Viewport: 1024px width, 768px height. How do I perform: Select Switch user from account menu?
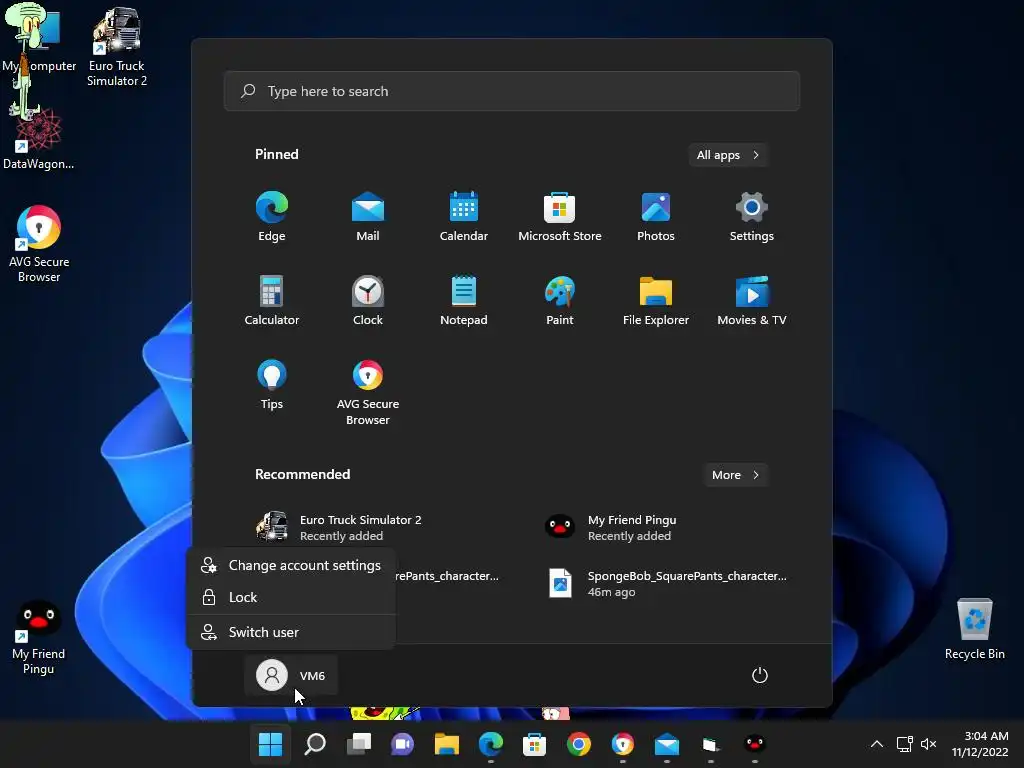291,632
